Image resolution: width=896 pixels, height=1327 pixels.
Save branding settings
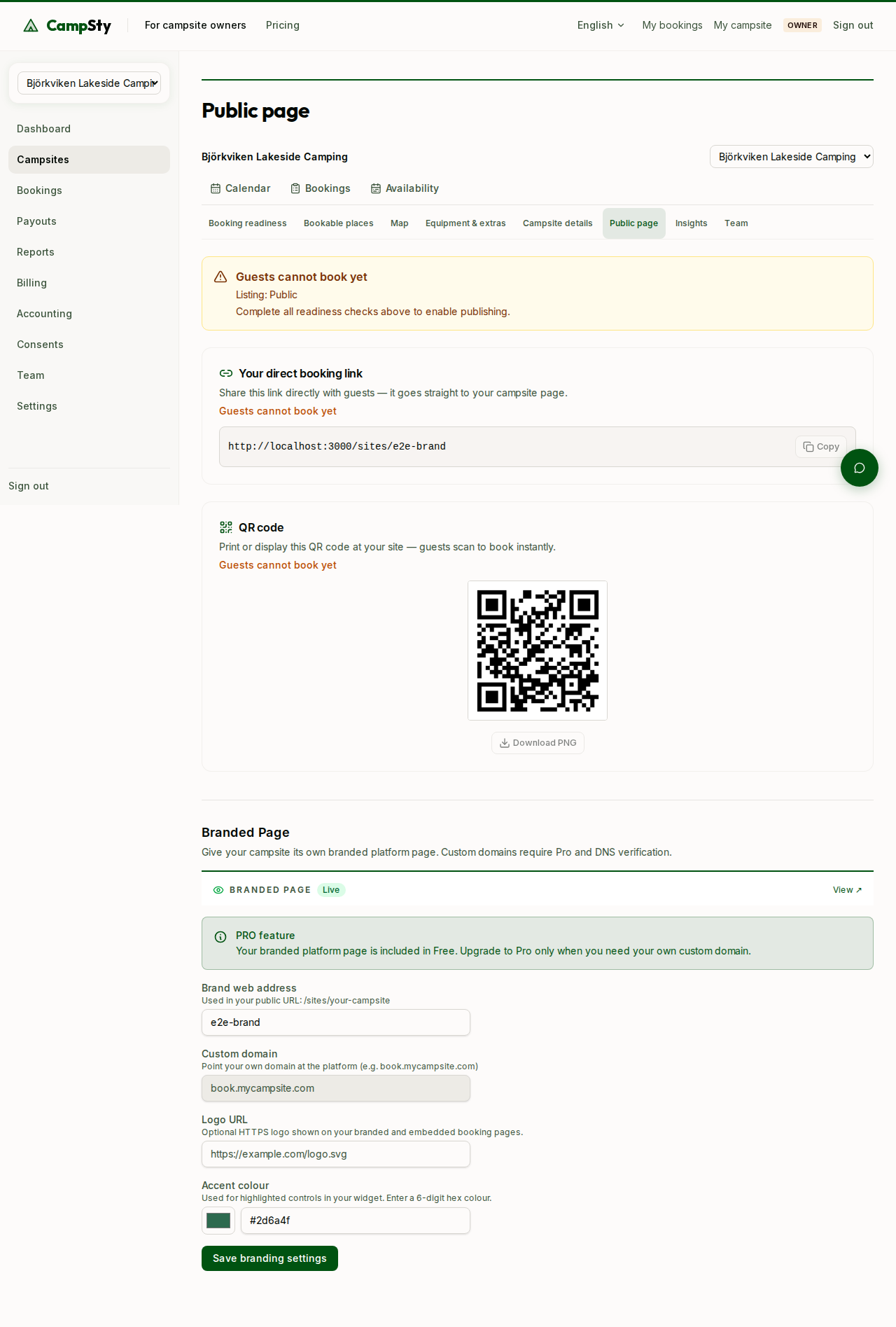pyautogui.click(x=269, y=1258)
